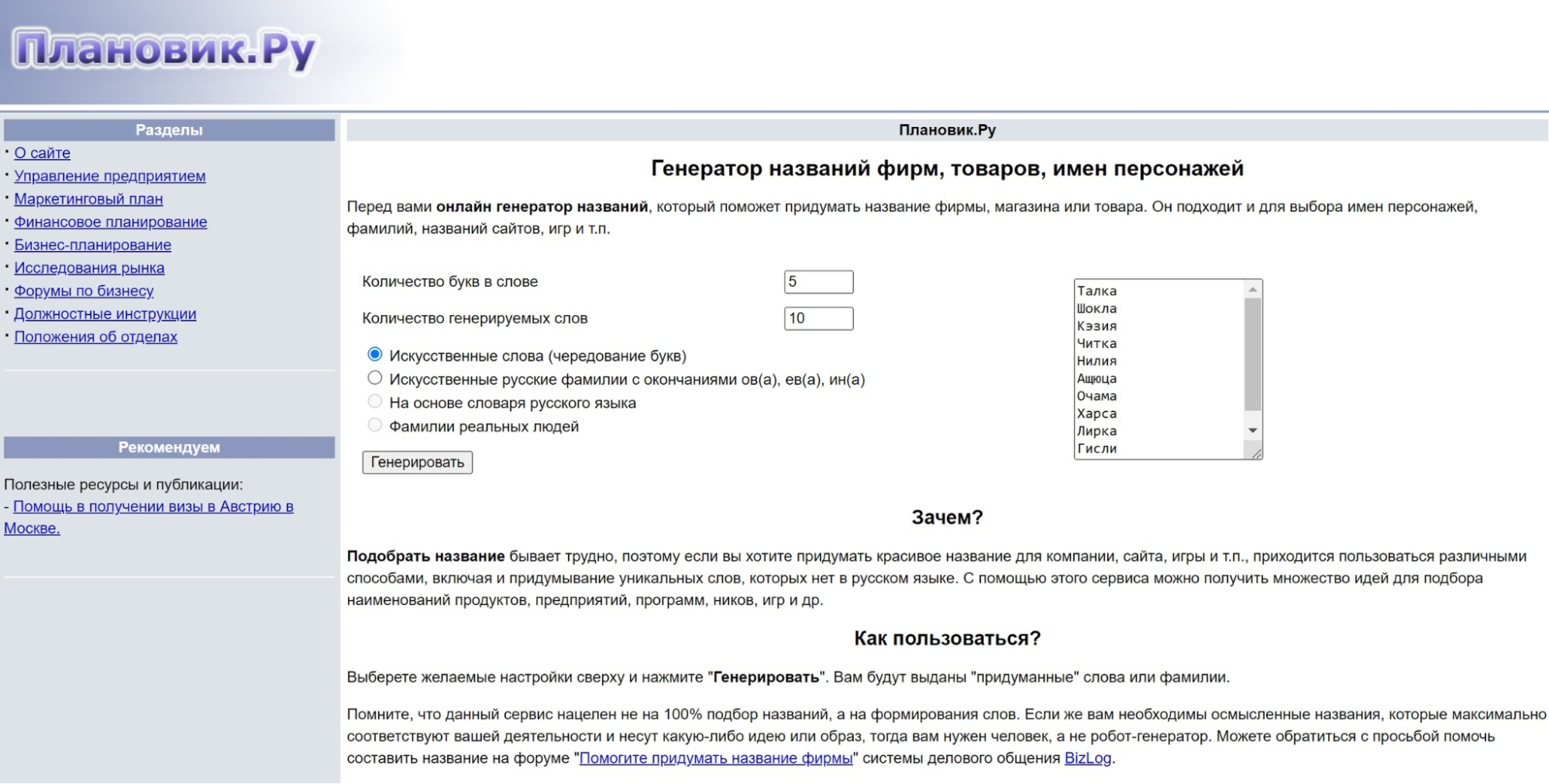1549x784 pixels.
Task: Open the «О сайте» link
Action: (x=42, y=153)
